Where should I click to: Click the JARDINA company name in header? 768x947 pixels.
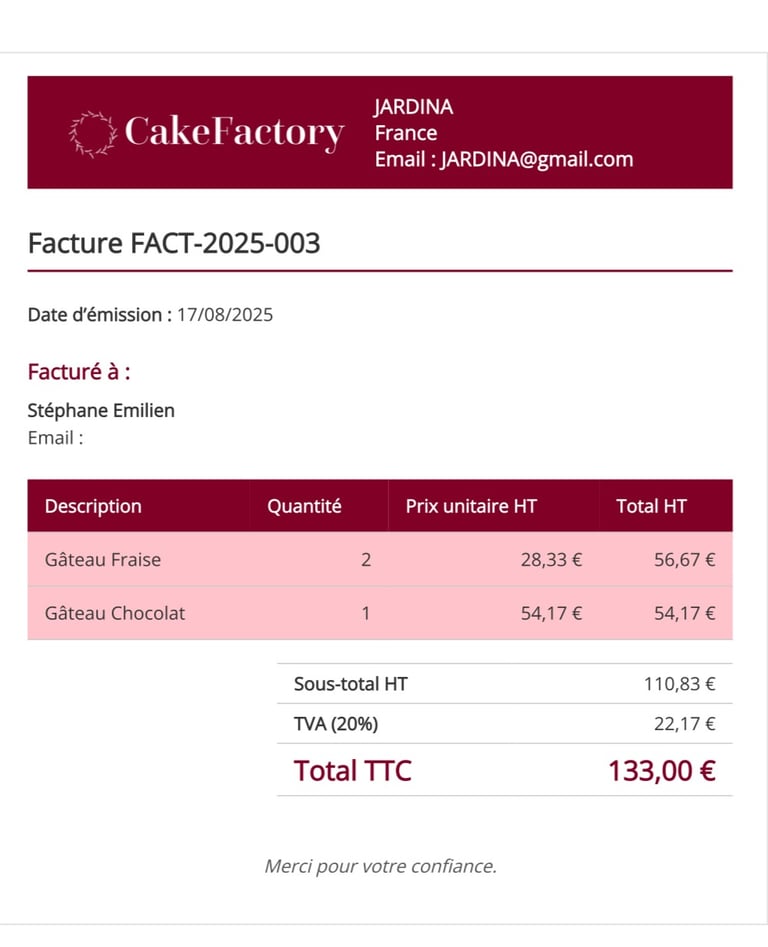coord(413,107)
